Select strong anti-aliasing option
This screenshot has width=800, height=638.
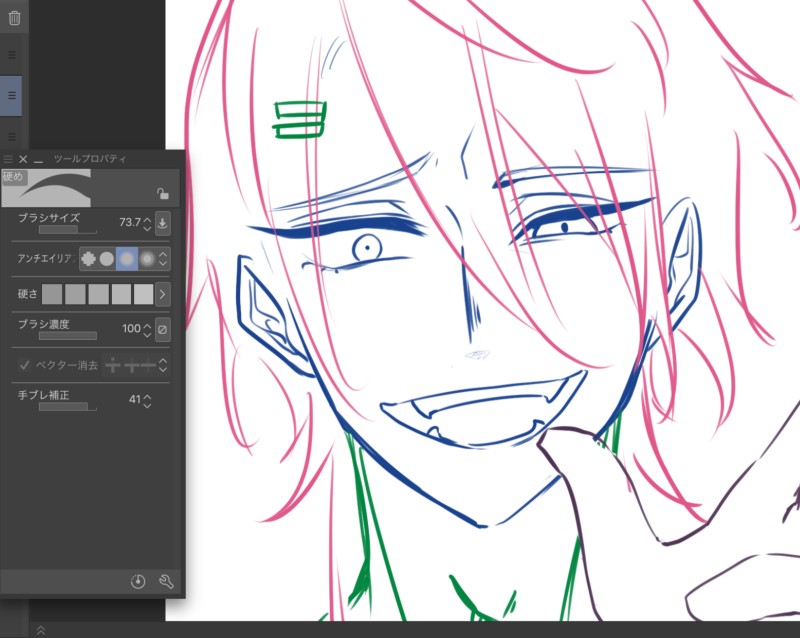[147, 259]
